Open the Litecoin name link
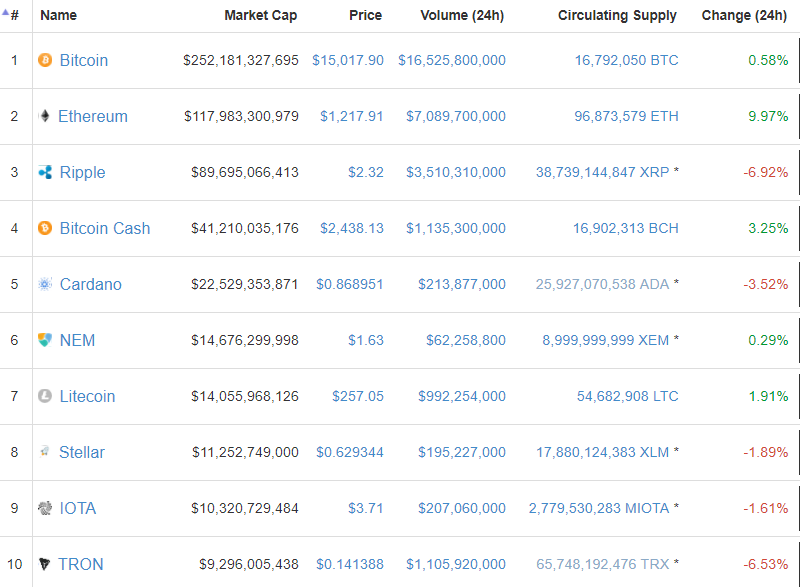This screenshot has height=587, width=800. coord(87,396)
